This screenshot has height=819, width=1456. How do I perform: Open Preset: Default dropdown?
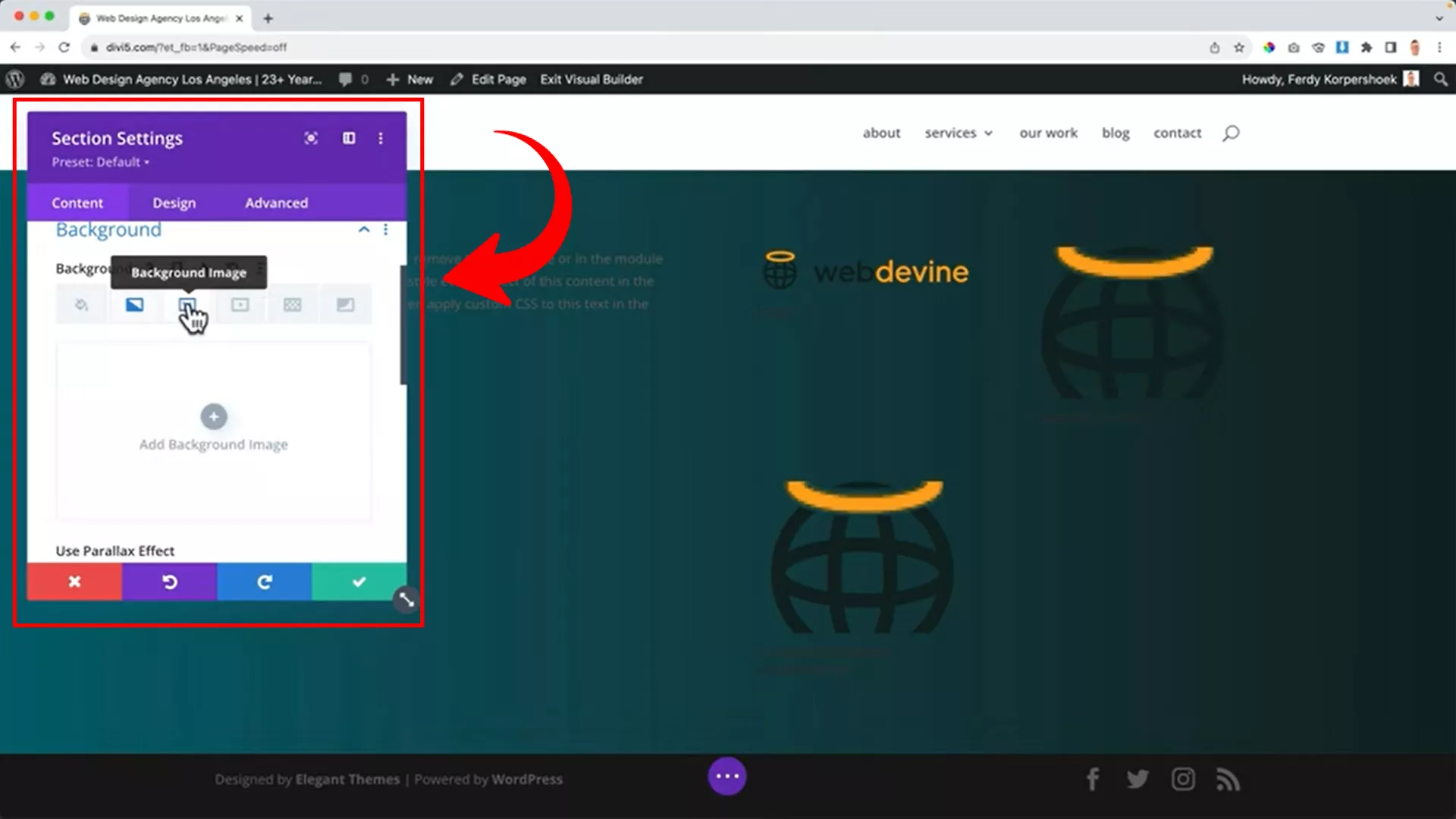(100, 162)
